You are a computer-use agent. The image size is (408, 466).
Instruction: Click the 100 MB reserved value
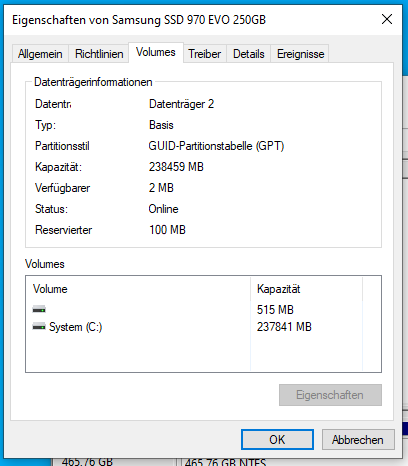[167, 230]
